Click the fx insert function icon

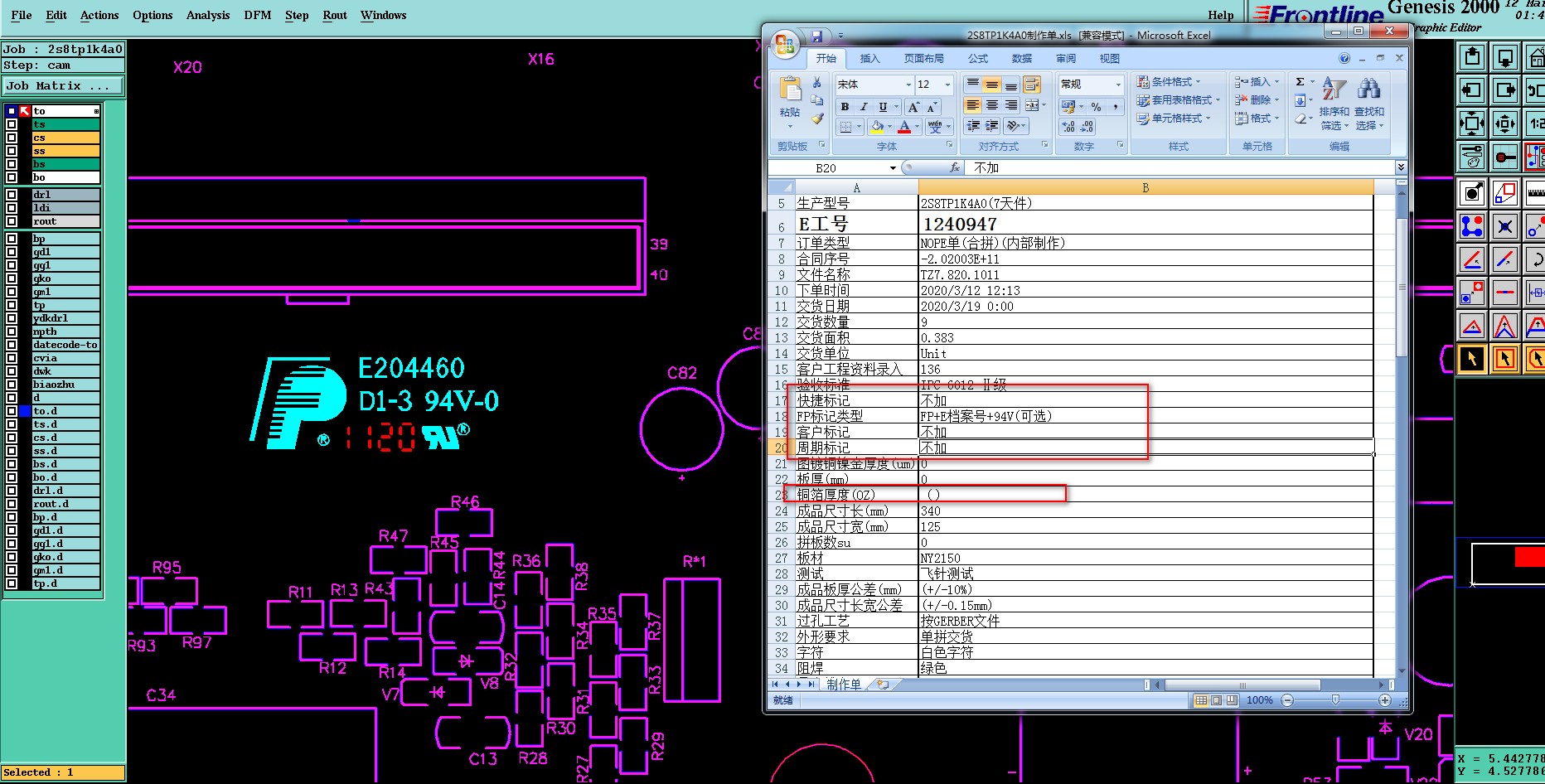click(954, 167)
